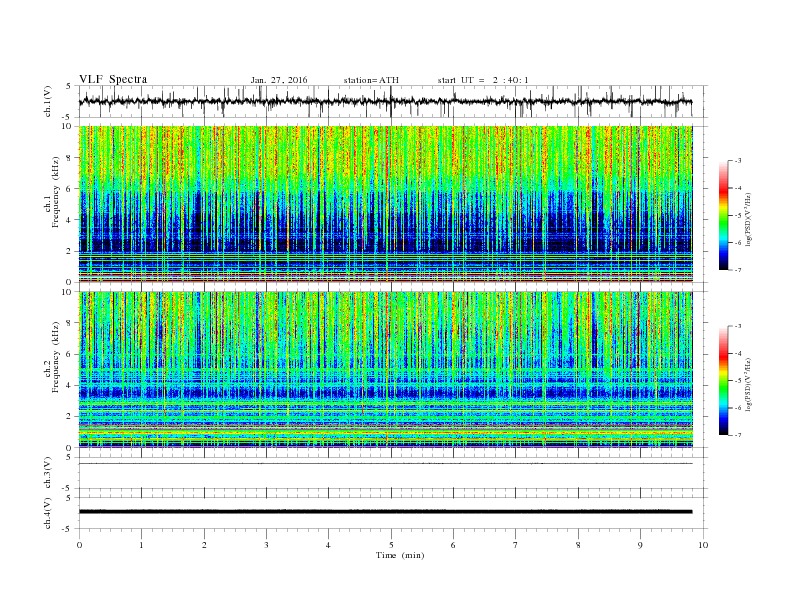This screenshot has width=792, height=612.
Task: Click the flat ch.3 voltage trace line
Action: click(386, 464)
